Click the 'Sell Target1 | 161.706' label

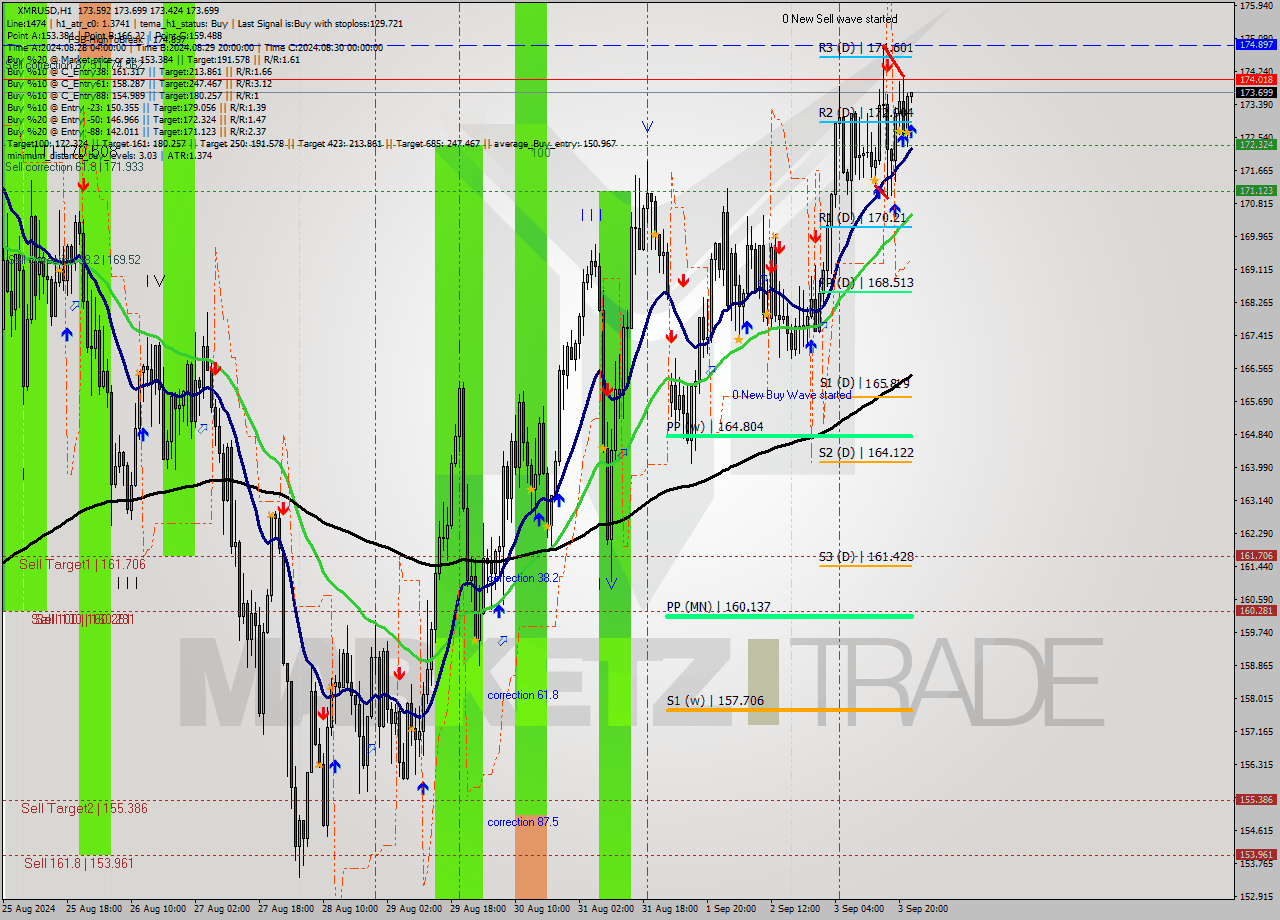[x=82, y=564]
